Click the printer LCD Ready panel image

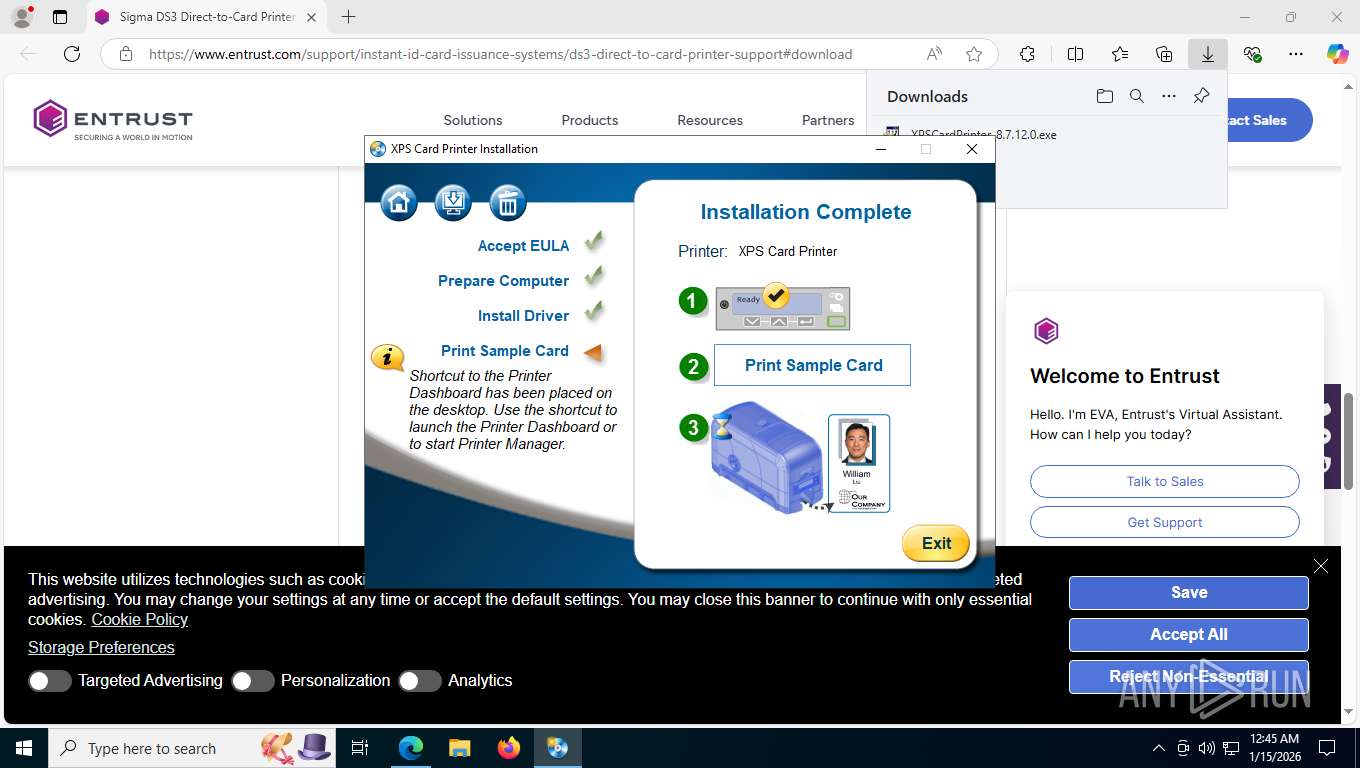click(783, 308)
